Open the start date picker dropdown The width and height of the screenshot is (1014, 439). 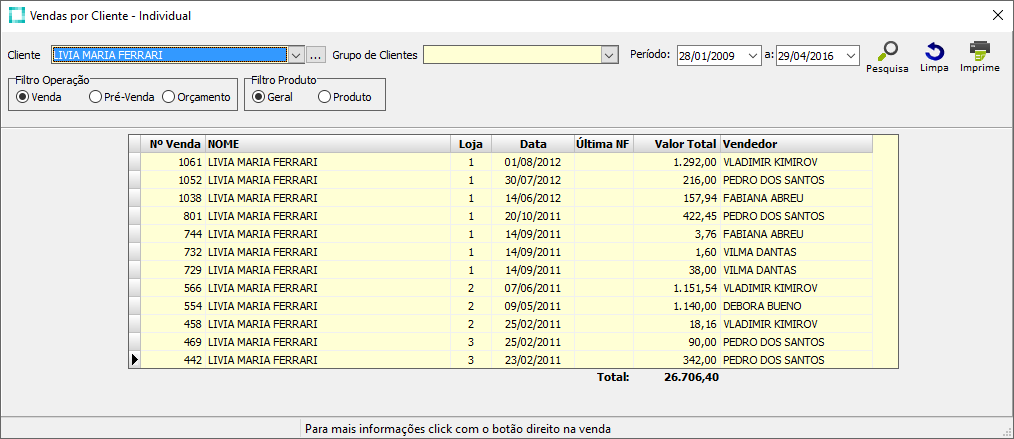(x=753, y=56)
